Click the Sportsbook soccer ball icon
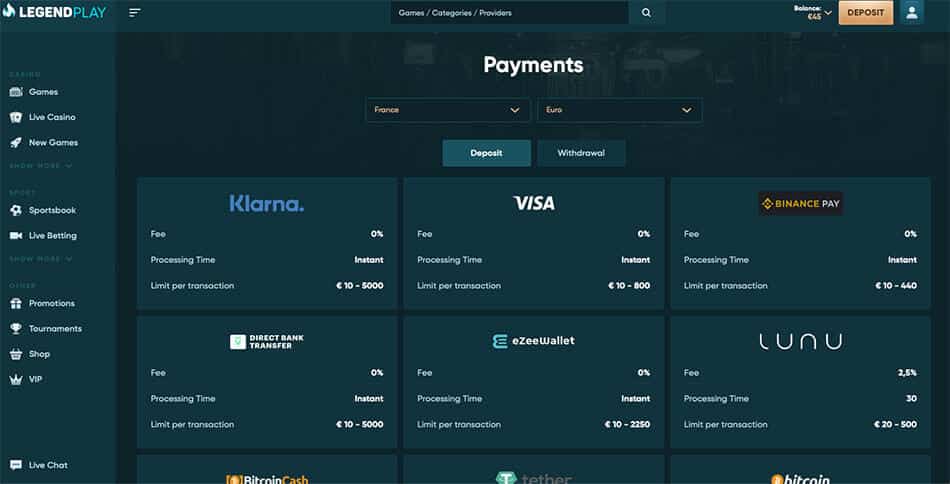This screenshot has height=484, width=950. pos(16,210)
